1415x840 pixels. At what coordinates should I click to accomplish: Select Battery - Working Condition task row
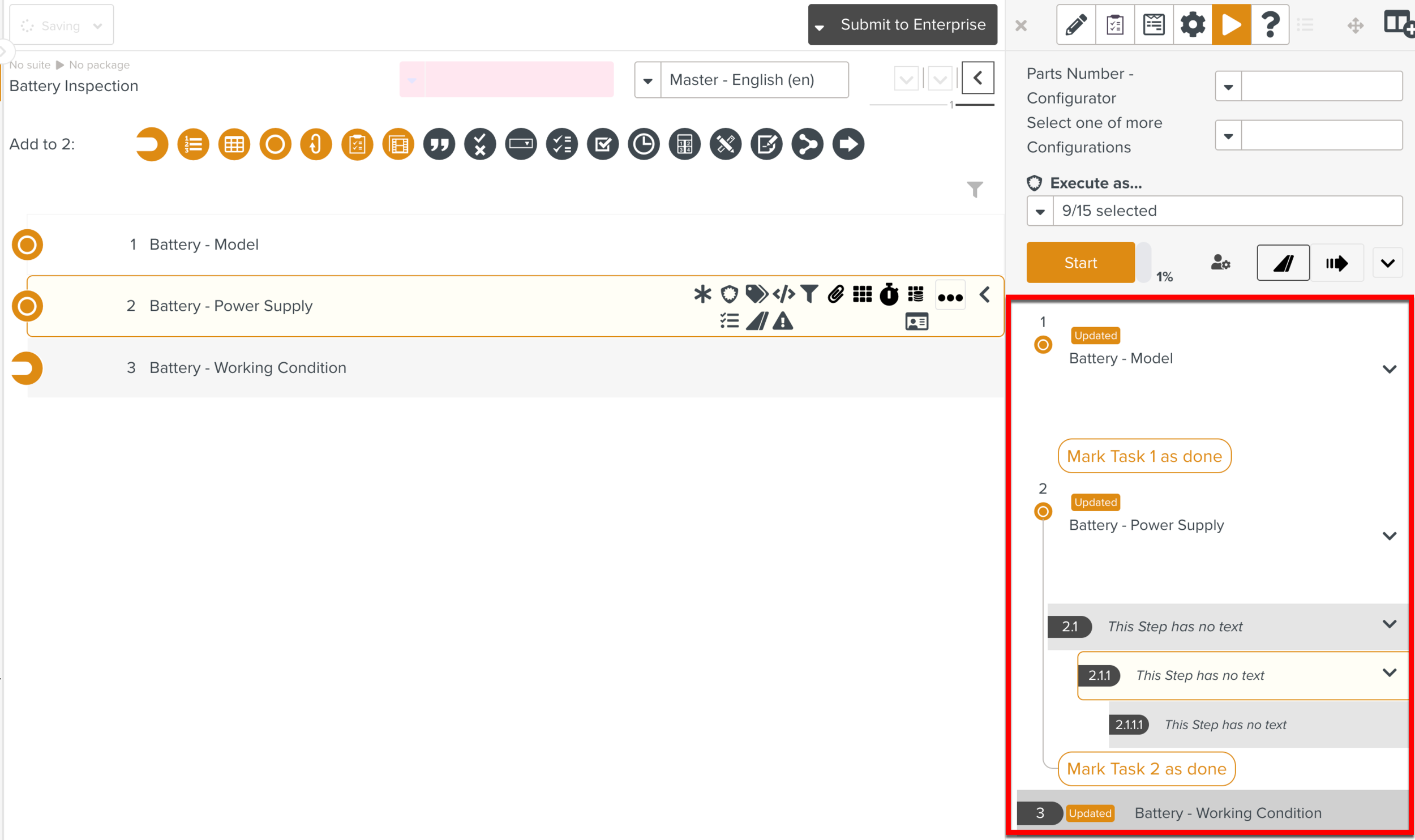tap(248, 368)
